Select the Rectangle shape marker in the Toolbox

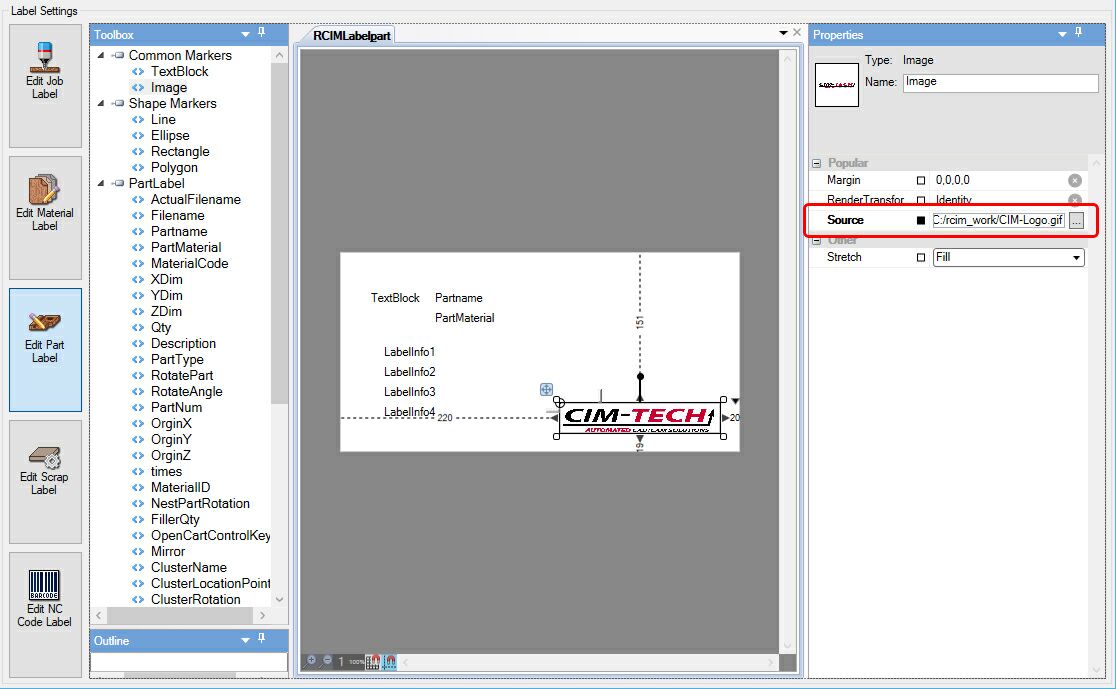[180, 151]
